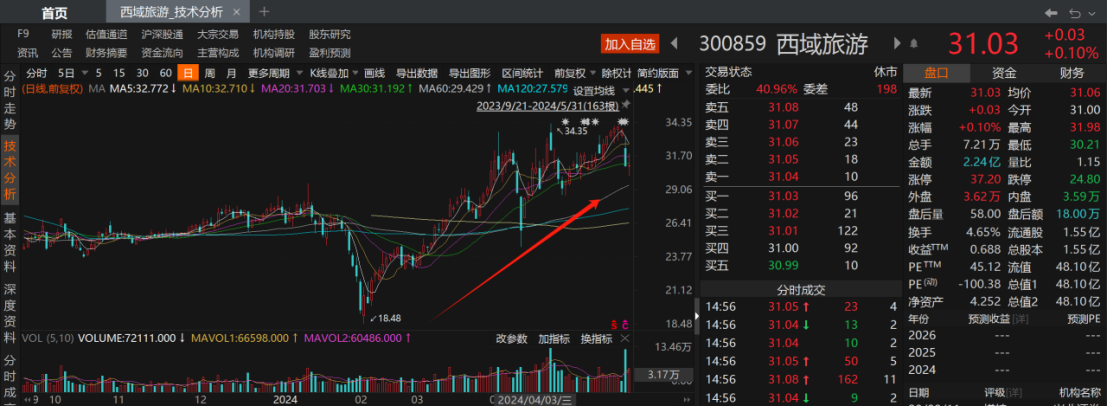Close the VOL indicator panel
Image resolution: width=1108 pixels, height=406 pixels.
(625, 339)
